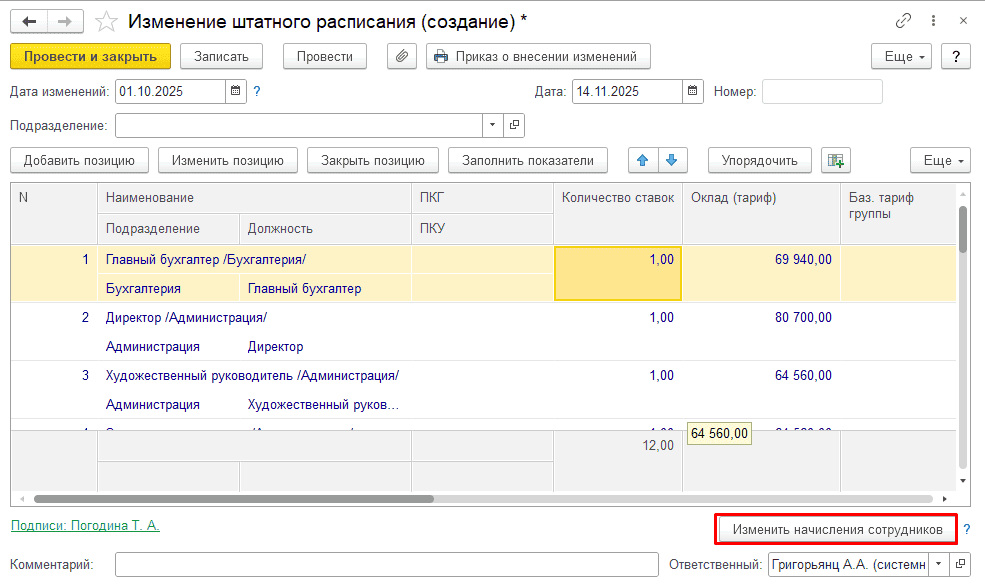The image size is (985, 584).
Task: Open the vertical three-dot menu
Action: pyautogui.click(x=933, y=21)
